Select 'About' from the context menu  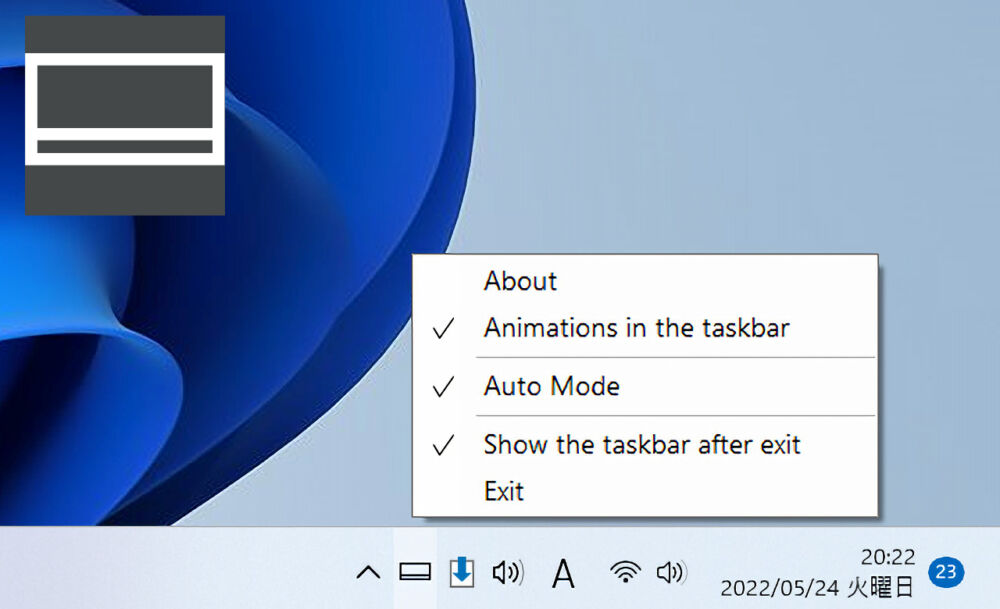[x=520, y=281]
